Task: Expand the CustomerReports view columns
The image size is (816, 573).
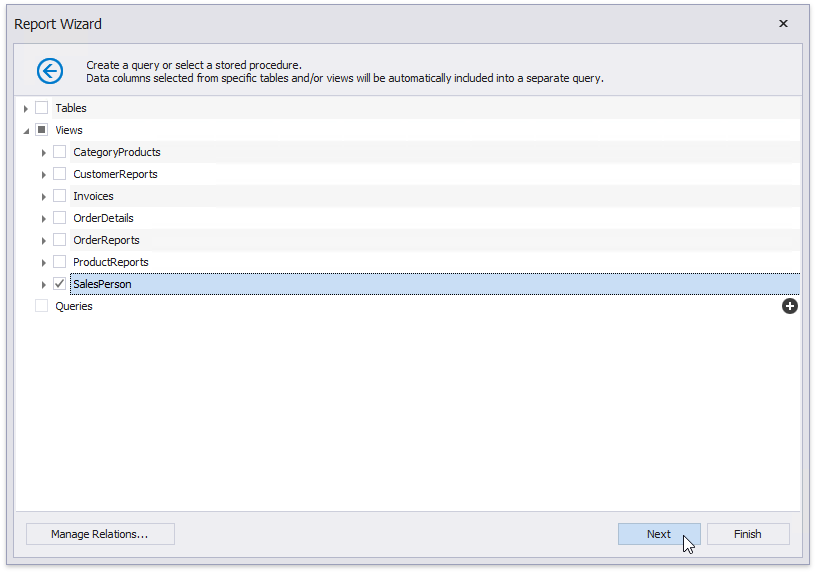Action: tap(44, 174)
